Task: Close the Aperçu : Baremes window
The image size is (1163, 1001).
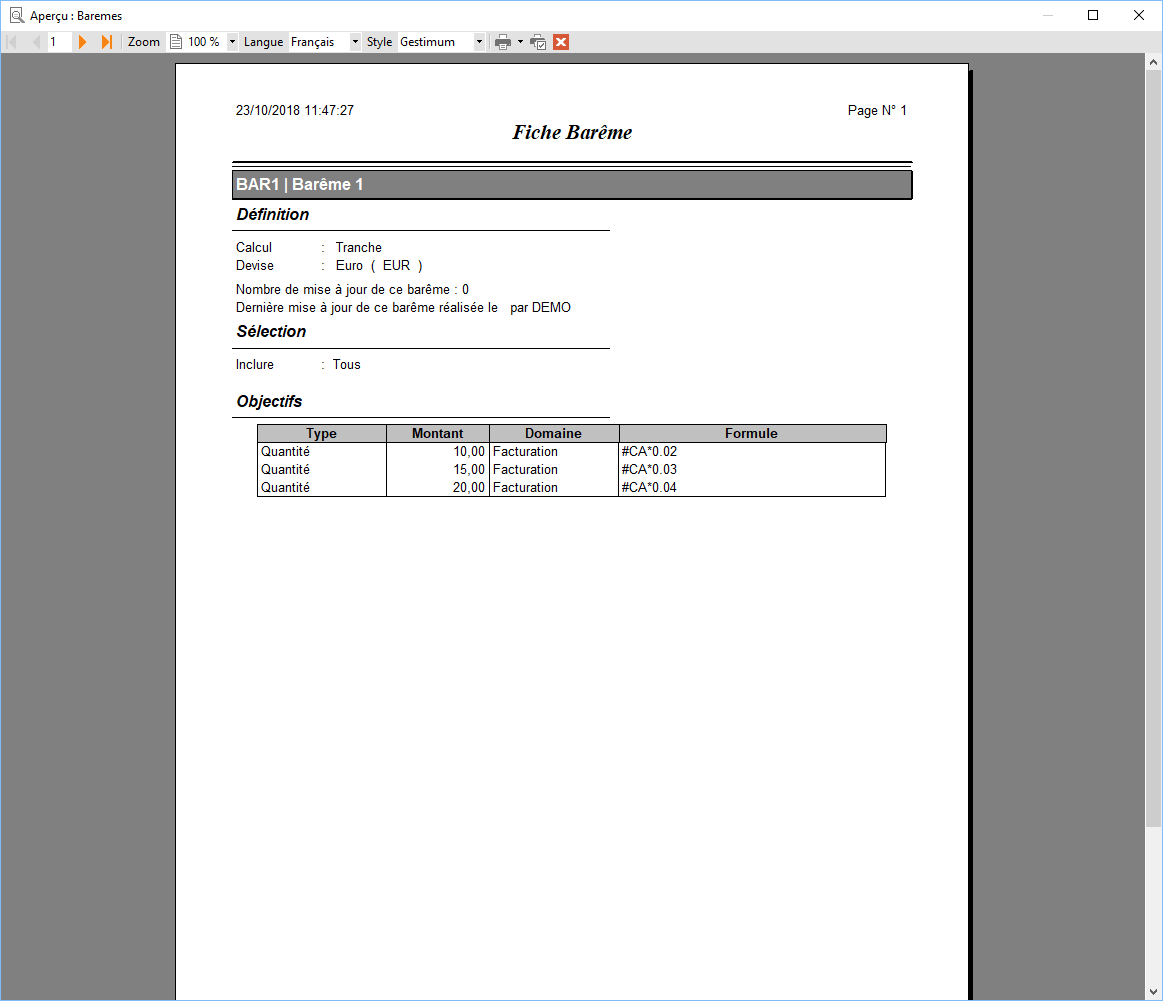Action: (x=1139, y=15)
